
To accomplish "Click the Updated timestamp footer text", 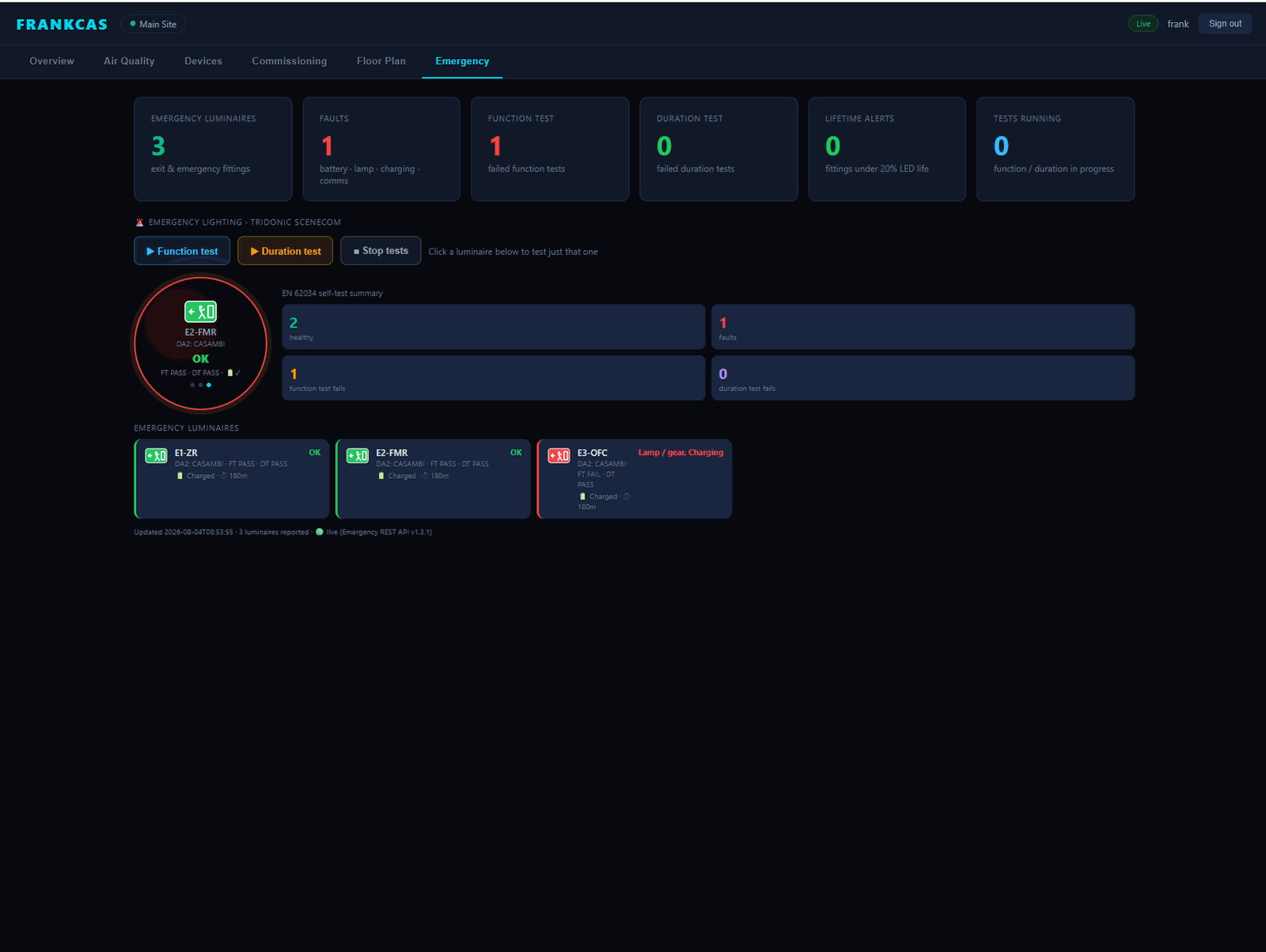I will [x=184, y=532].
